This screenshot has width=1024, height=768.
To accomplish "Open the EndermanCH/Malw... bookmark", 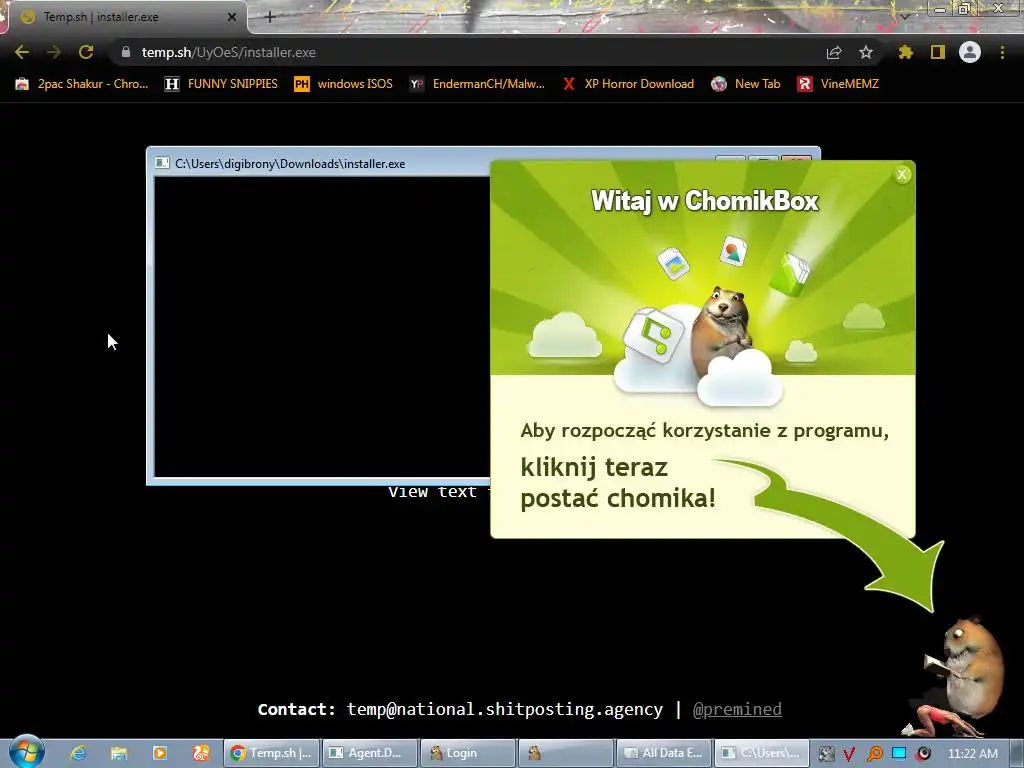I will pos(477,84).
